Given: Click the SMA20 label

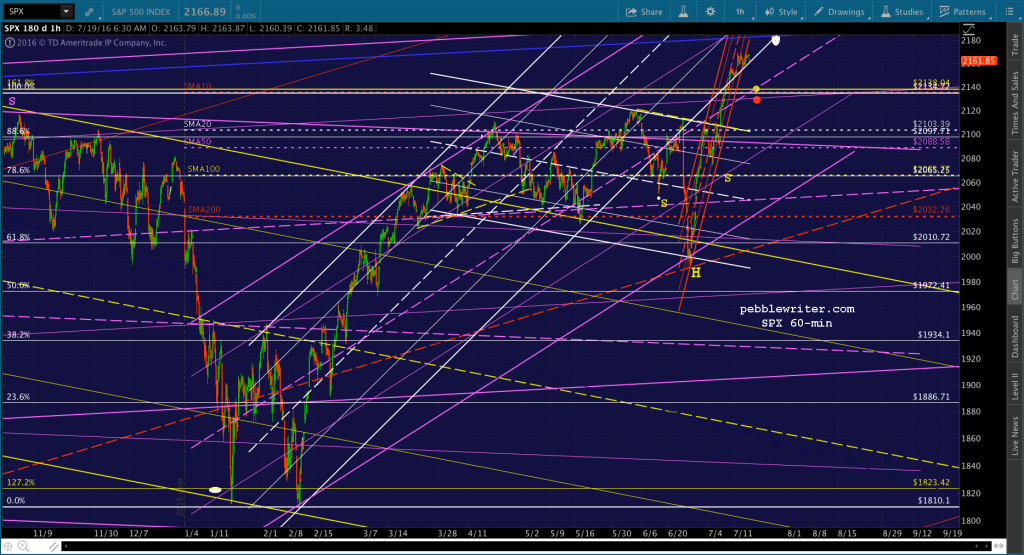Looking at the screenshot, I should [197, 124].
